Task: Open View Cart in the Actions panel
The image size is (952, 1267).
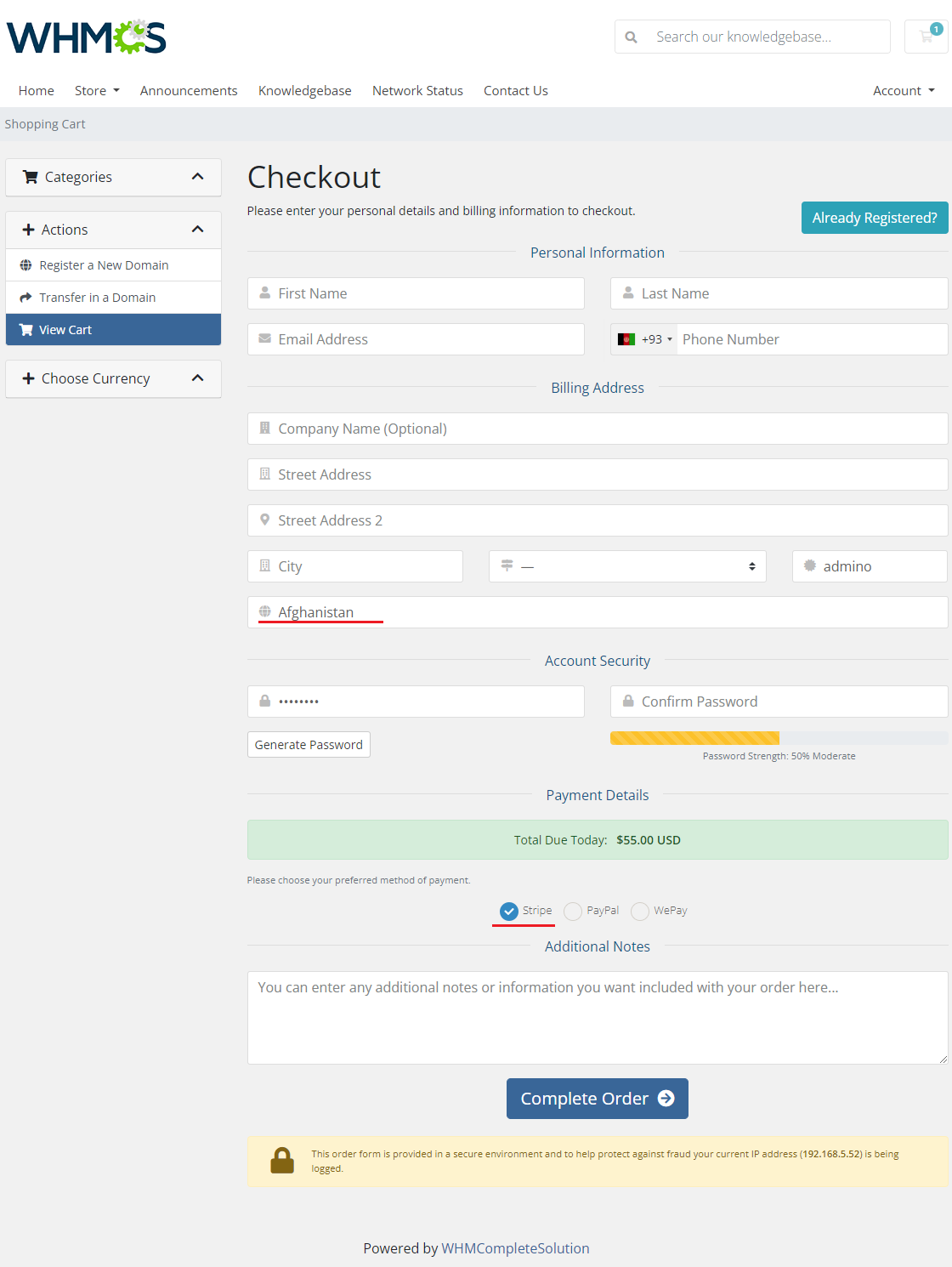Action: pos(113,330)
